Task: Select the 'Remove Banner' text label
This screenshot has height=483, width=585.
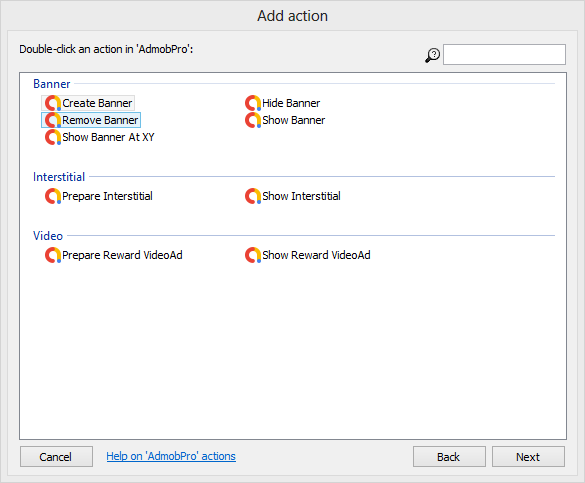Action: [x=100, y=120]
